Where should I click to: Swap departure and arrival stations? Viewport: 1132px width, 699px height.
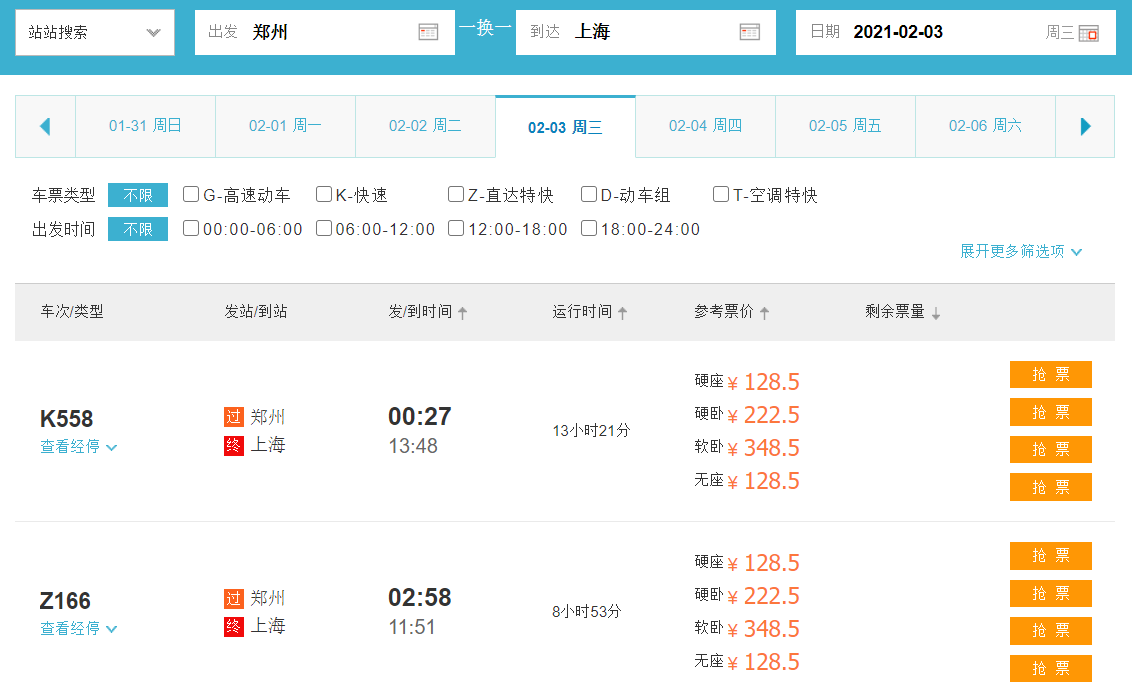485,28
